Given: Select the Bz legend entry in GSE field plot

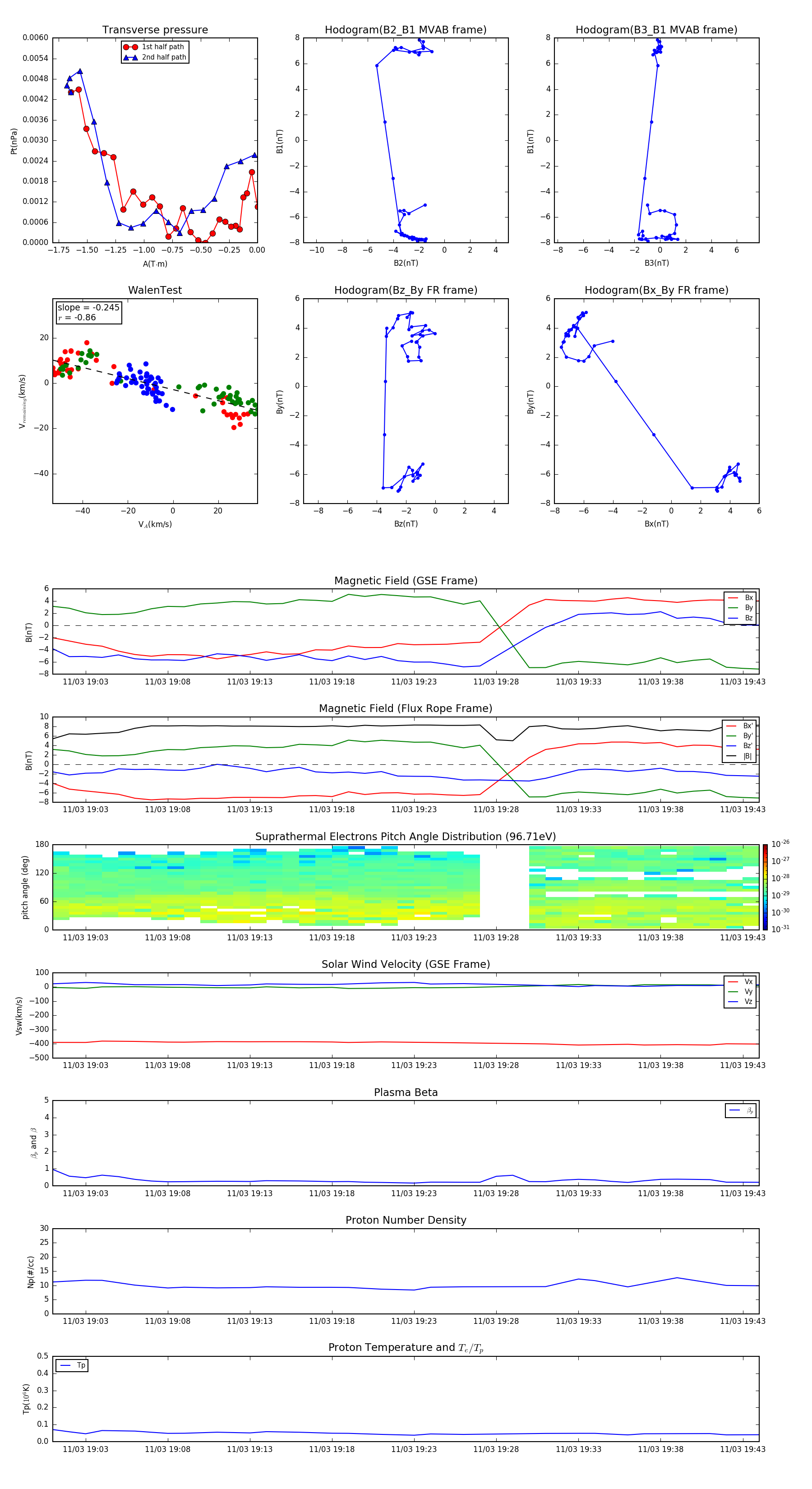Looking at the screenshot, I should click(x=740, y=618).
